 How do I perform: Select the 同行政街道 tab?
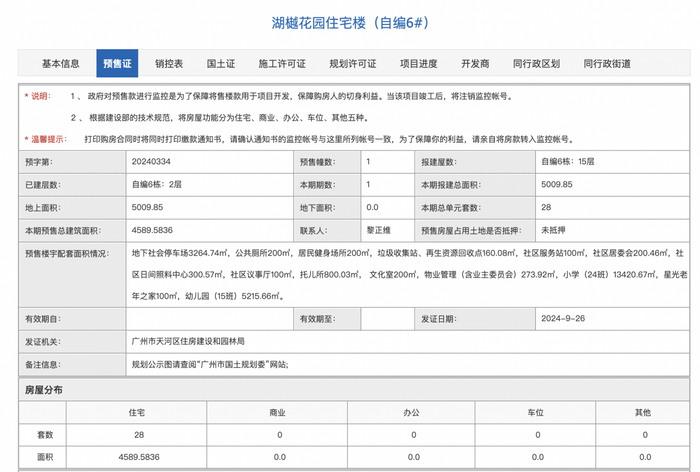pyautogui.click(x=607, y=64)
